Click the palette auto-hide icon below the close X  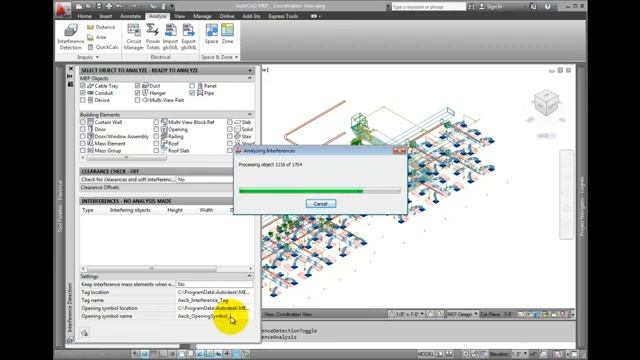pyautogui.click(x=70, y=76)
